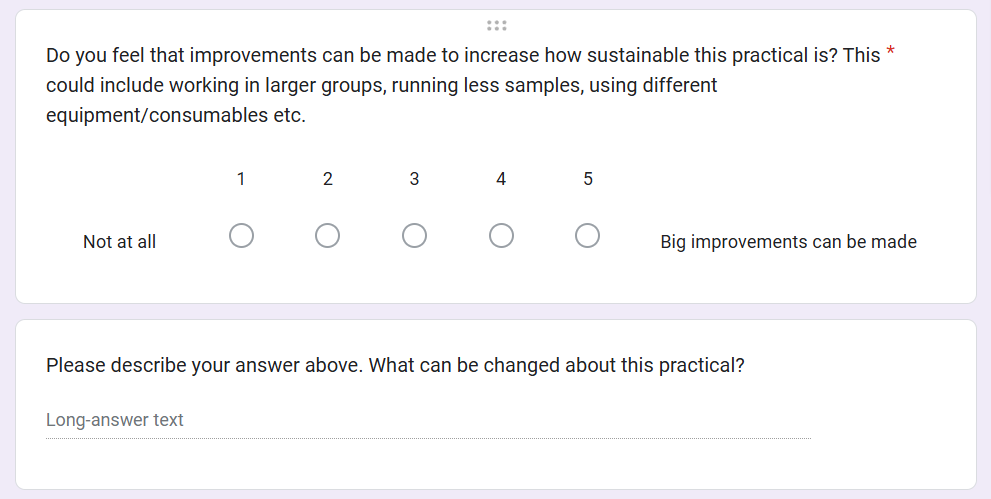The height and width of the screenshot is (499, 991).
Task: Focus the Long-answer text field
Action: pyautogui.click(x=428, y=420)
